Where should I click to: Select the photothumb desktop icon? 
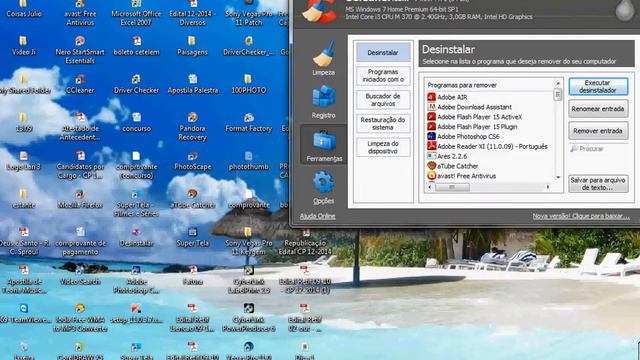pos(249,160)
